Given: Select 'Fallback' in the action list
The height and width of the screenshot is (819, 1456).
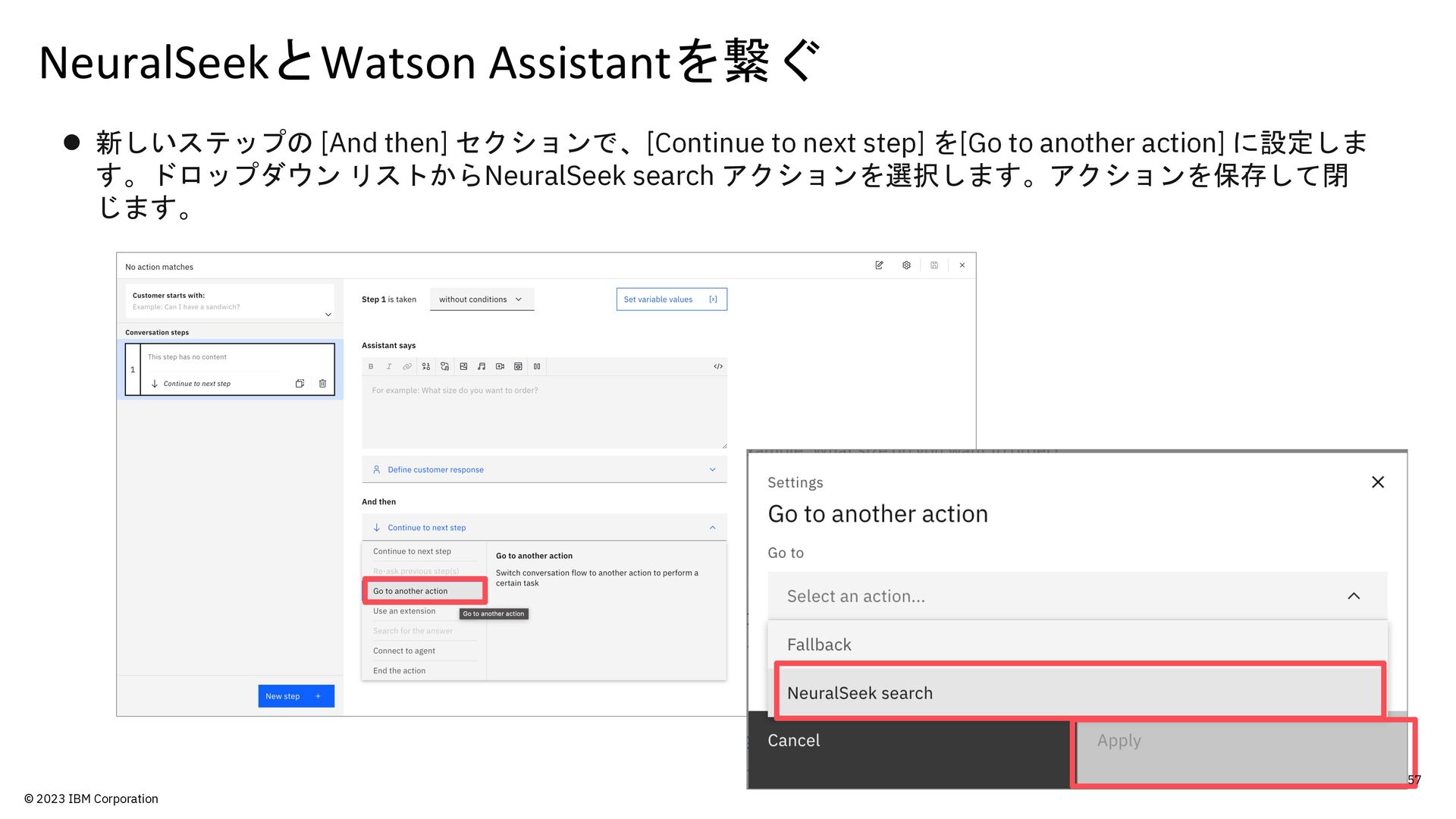Looking at the screenshot, I should coord(1078,645).
